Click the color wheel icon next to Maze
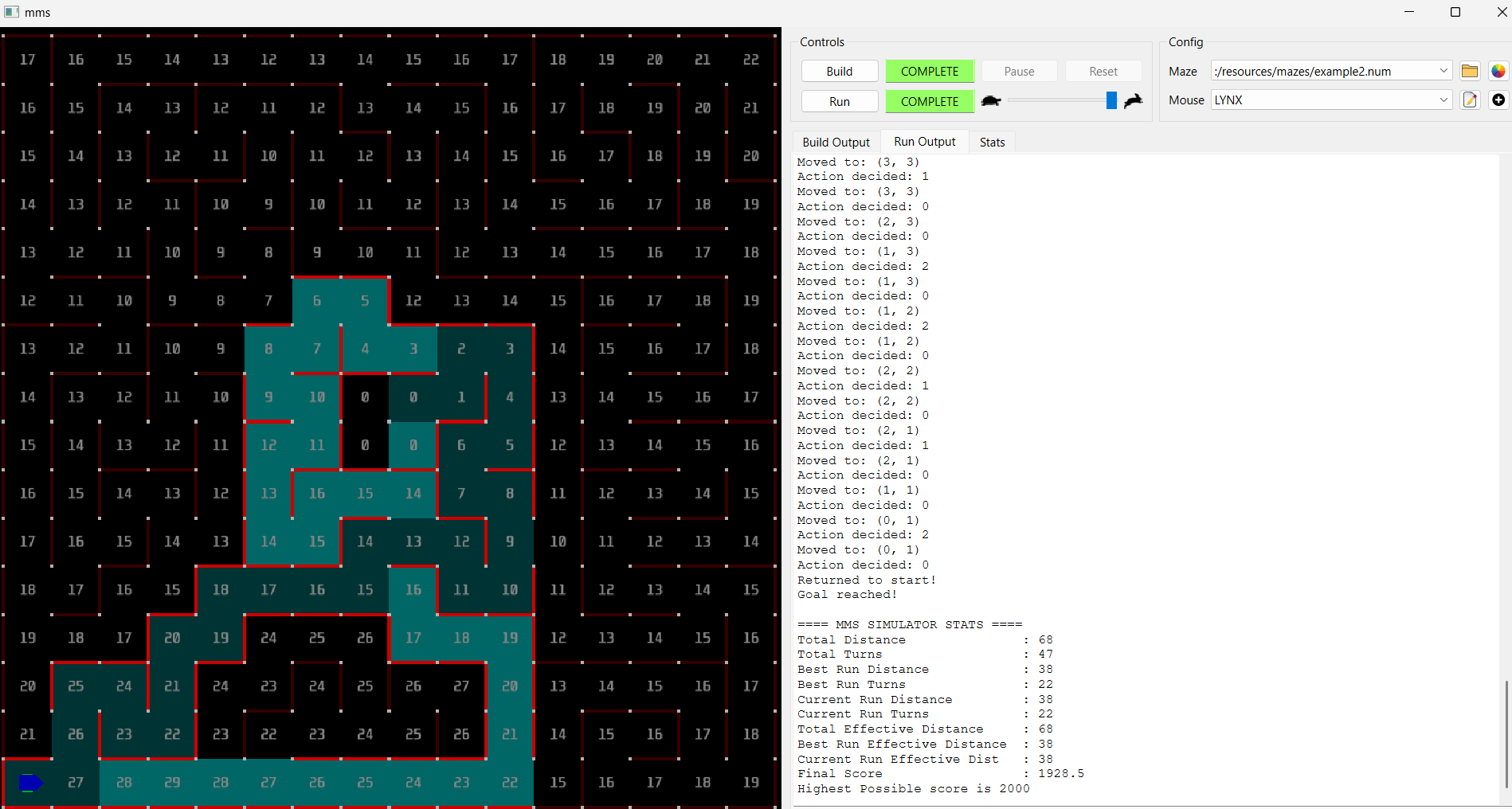This screenshot has width=1512, height=809. [1498, 71]
